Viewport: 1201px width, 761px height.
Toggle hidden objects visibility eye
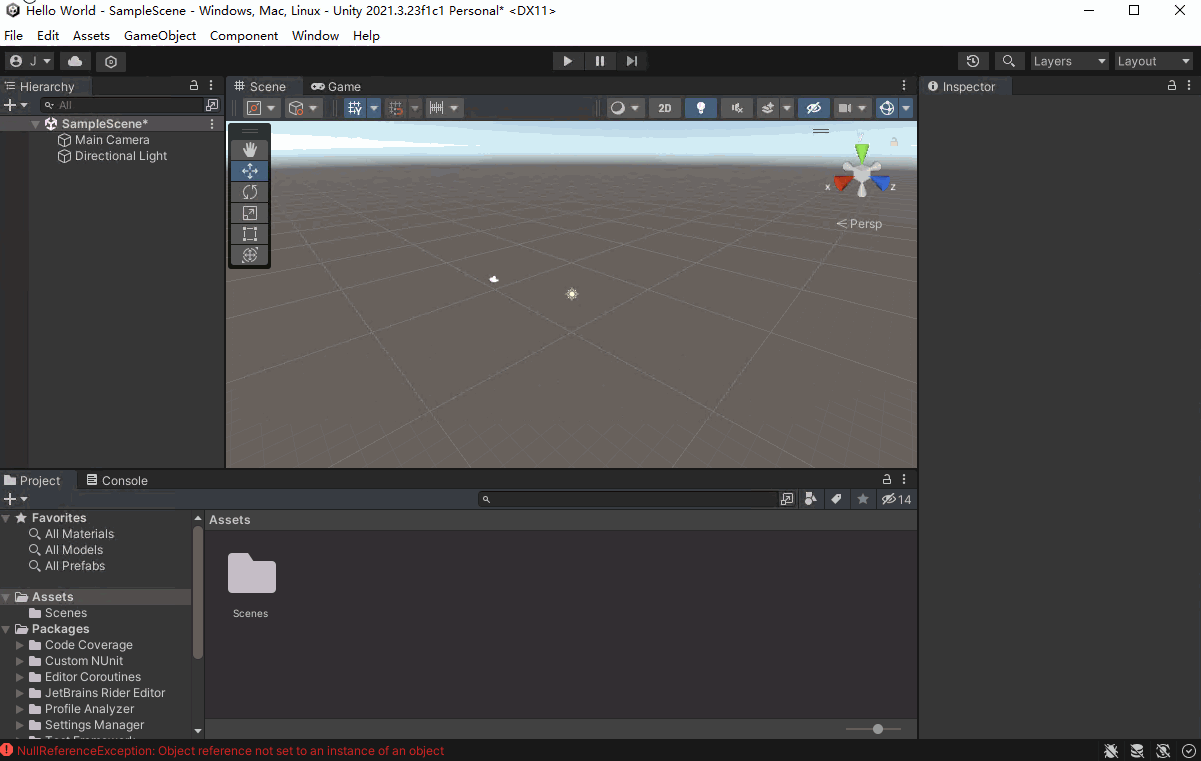click(x=814, y=108)
